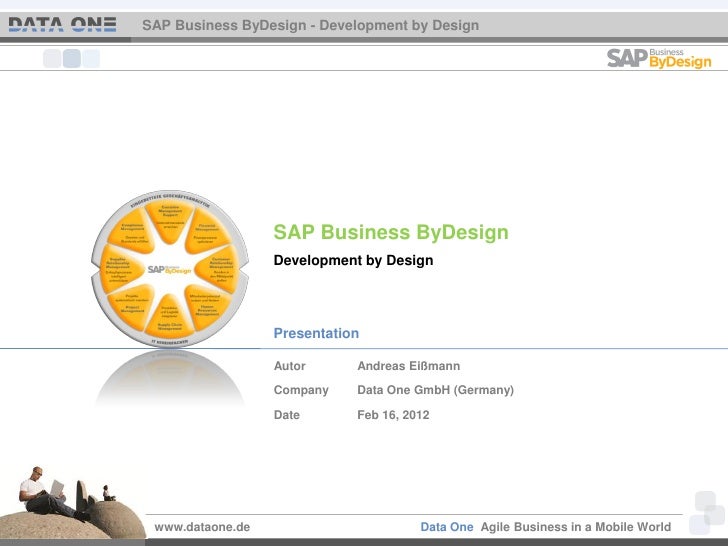Click the date Feb 16, 2012
Screen dimensions: 728x546
coord(393,414)
